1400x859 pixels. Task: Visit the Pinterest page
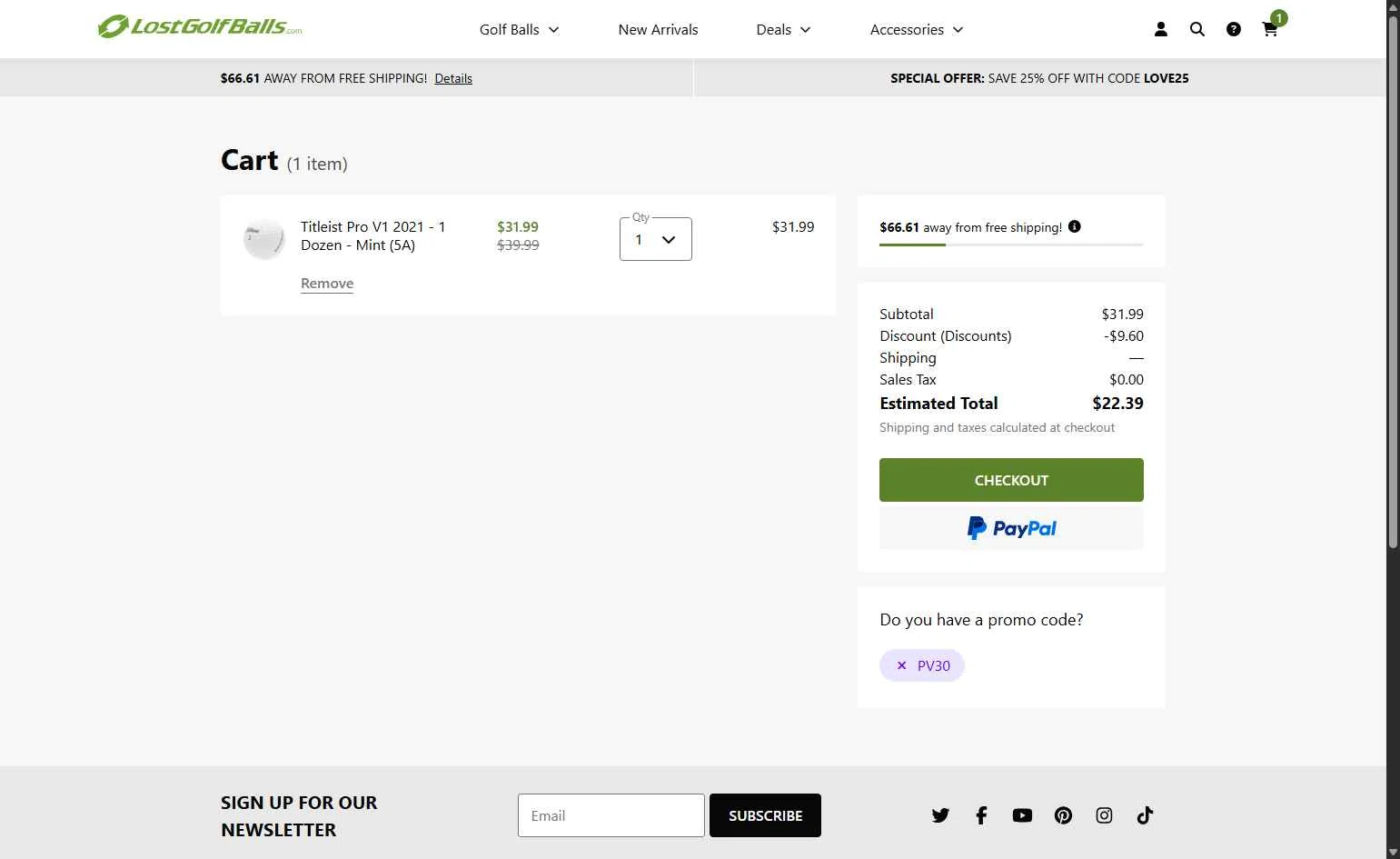coord(1063,815)
